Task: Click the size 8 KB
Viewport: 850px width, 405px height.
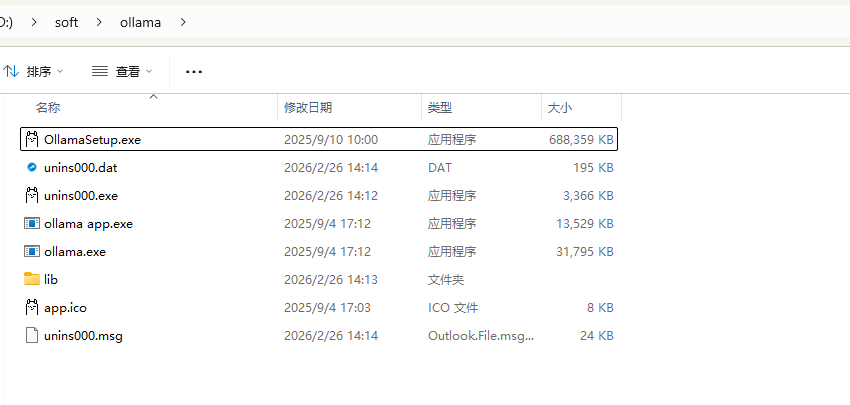Action: point(600,307)
